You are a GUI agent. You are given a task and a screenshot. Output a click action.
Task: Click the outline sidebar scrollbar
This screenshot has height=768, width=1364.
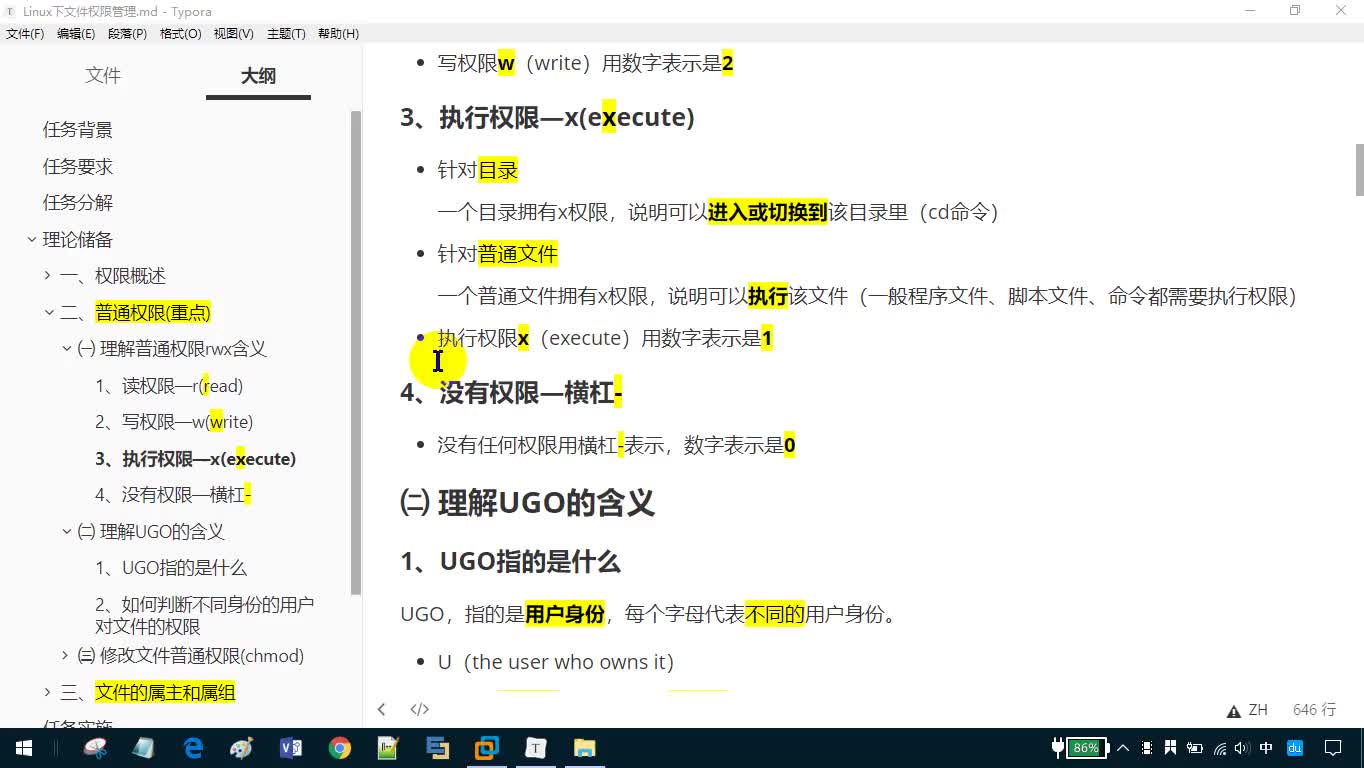coord(355,352)
